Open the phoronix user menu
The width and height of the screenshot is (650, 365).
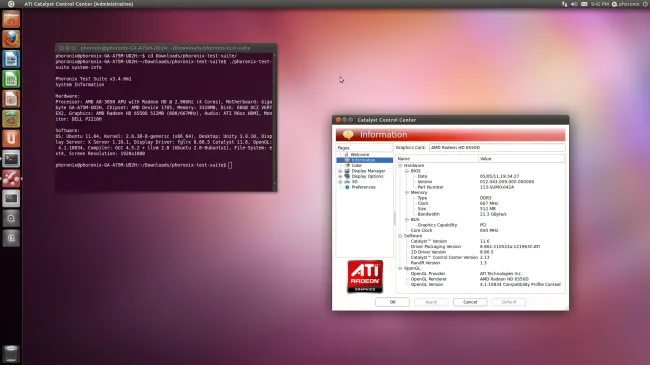pos(626,4)
